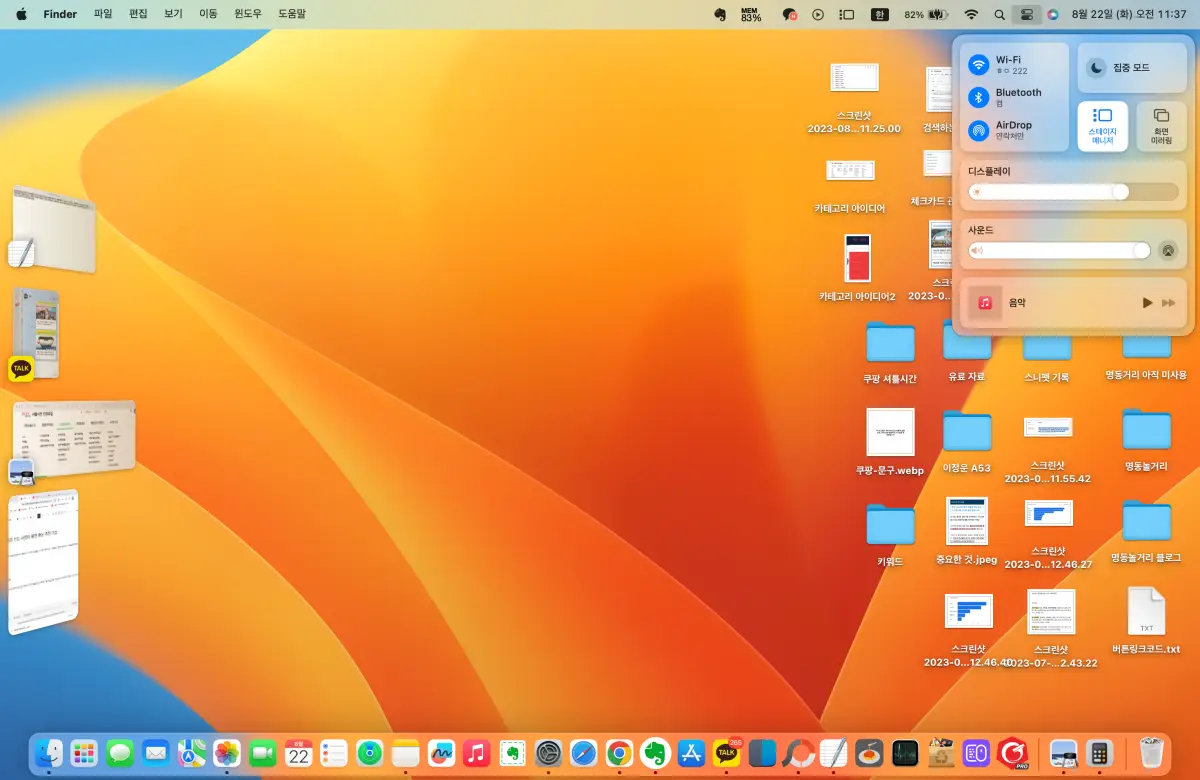Click the 사운드 volume slider

(1059, 250)
